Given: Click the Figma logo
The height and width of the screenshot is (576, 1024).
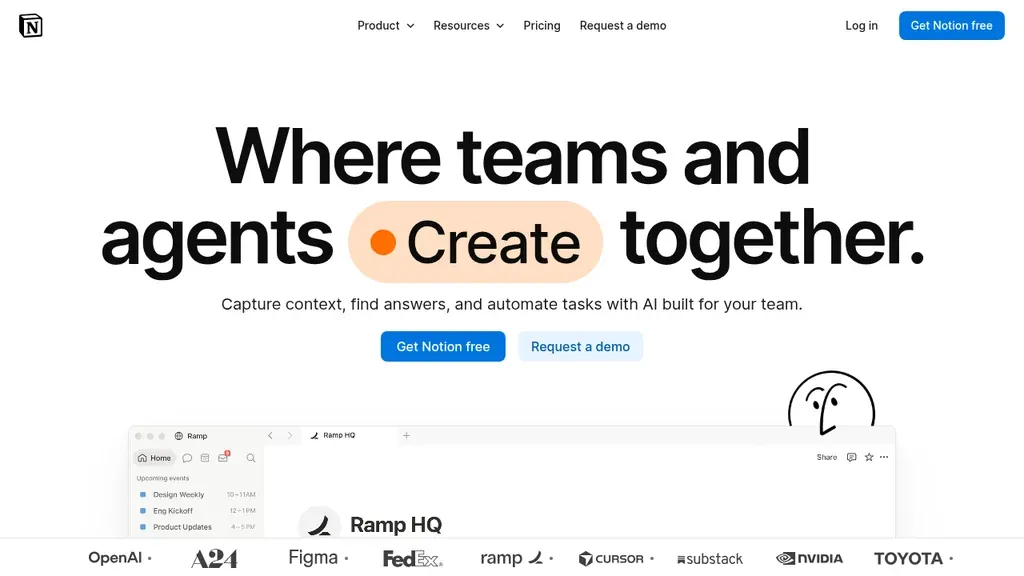Looking at the screenshot, I should [x=313, y=558].
